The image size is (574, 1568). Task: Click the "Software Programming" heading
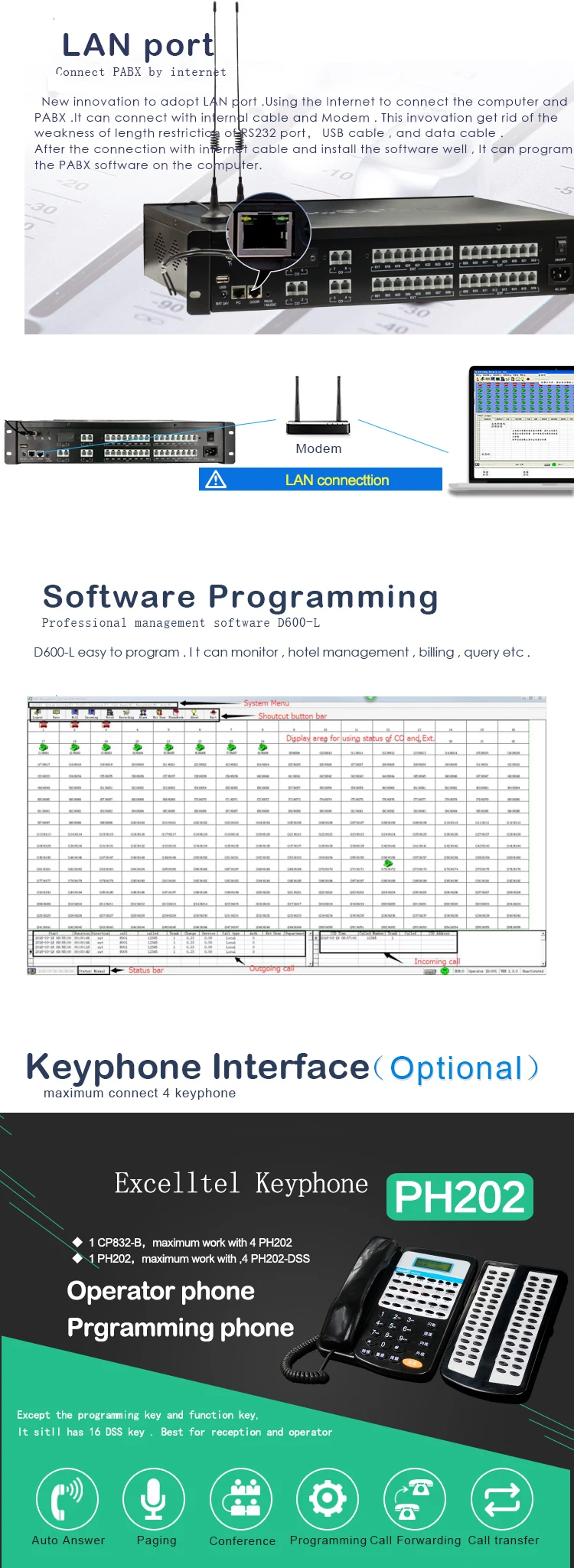coord(240,596)
